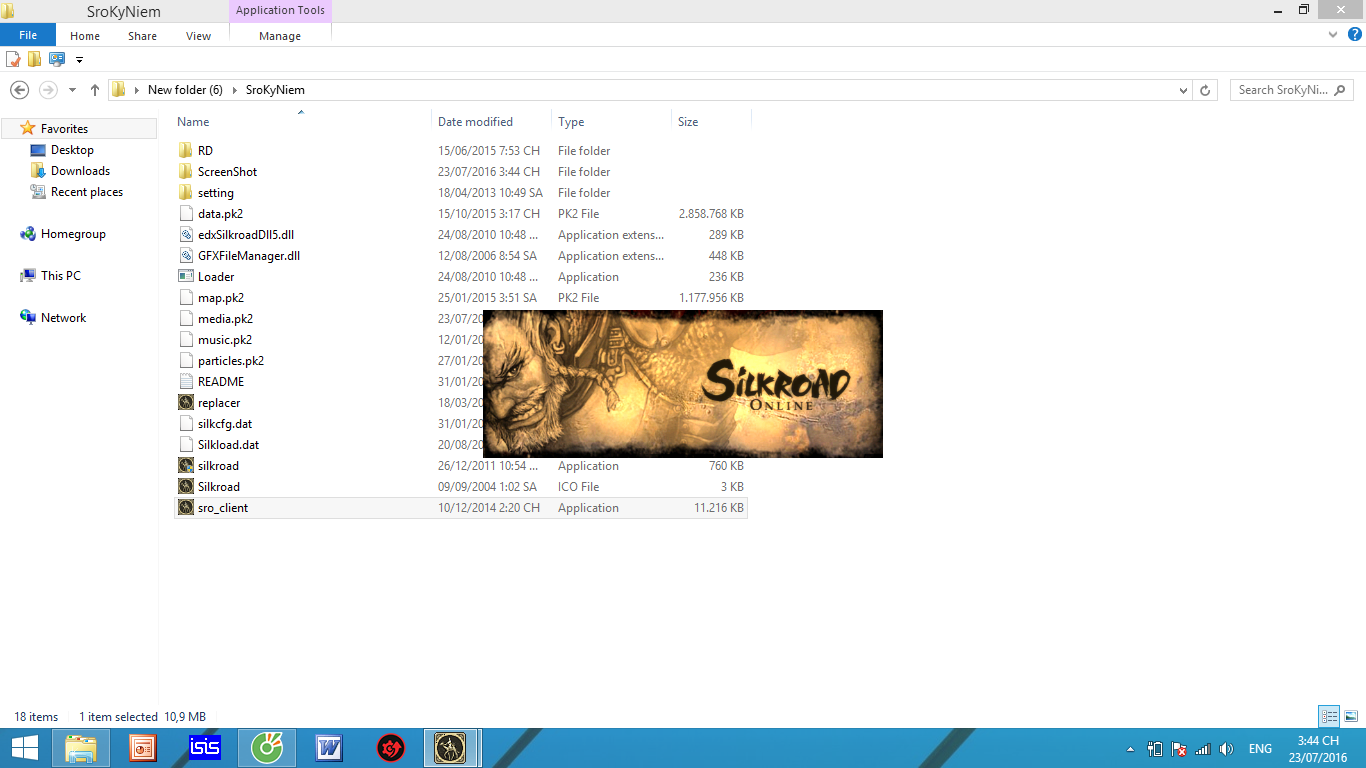Viewport: 1366px width, 768px height.
Task: Open Customize Quick Access Toolbar dropdown
Action: coord(79,60)
